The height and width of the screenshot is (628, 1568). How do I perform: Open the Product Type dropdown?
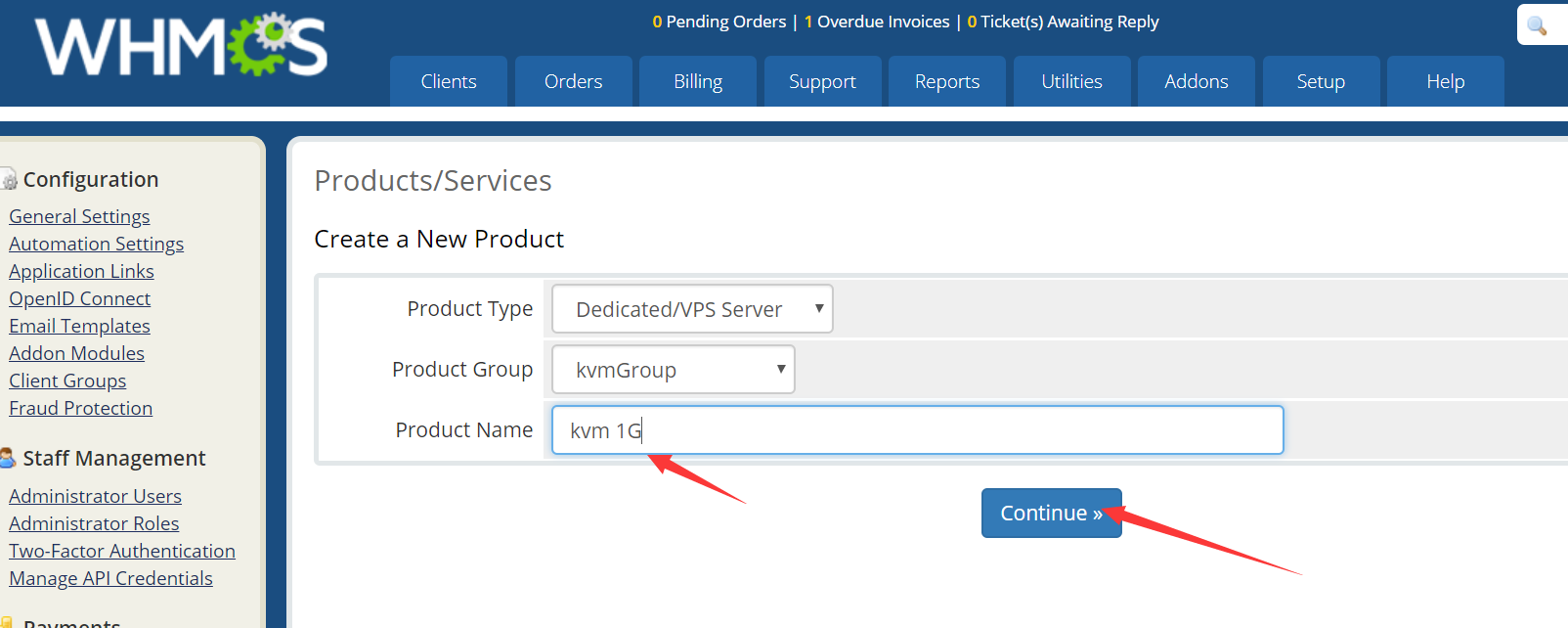tap(692, 309)
